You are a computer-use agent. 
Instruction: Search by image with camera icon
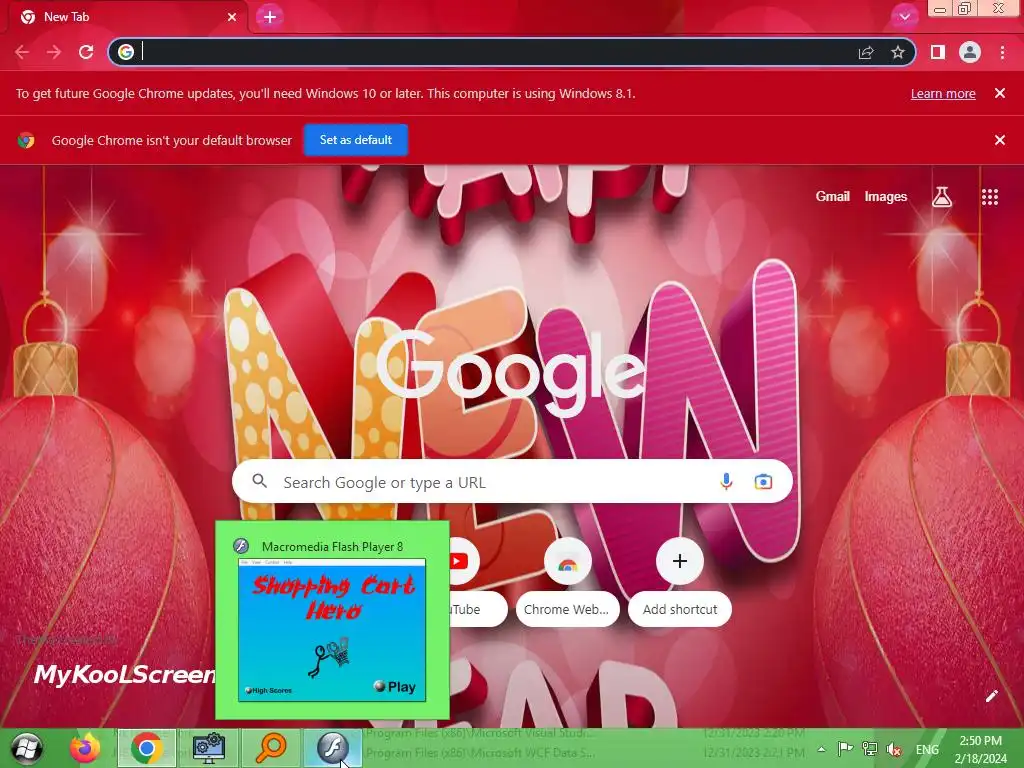(x=763, y=482)
